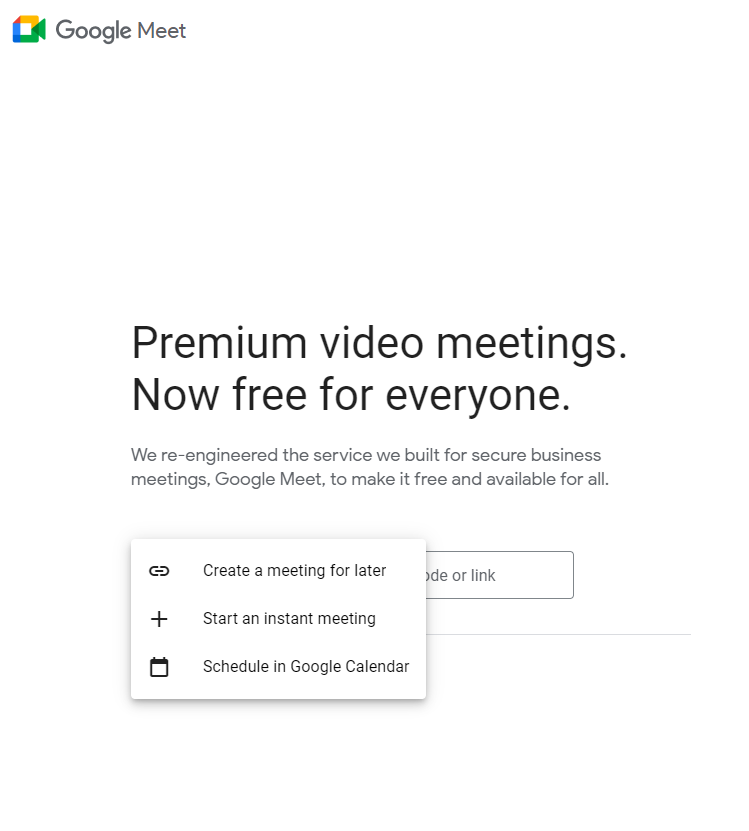The height and width of the screenshot is (831, 749).
Task: Click Google Meet mention in description paragraph
Action: [x=269, y=479]
